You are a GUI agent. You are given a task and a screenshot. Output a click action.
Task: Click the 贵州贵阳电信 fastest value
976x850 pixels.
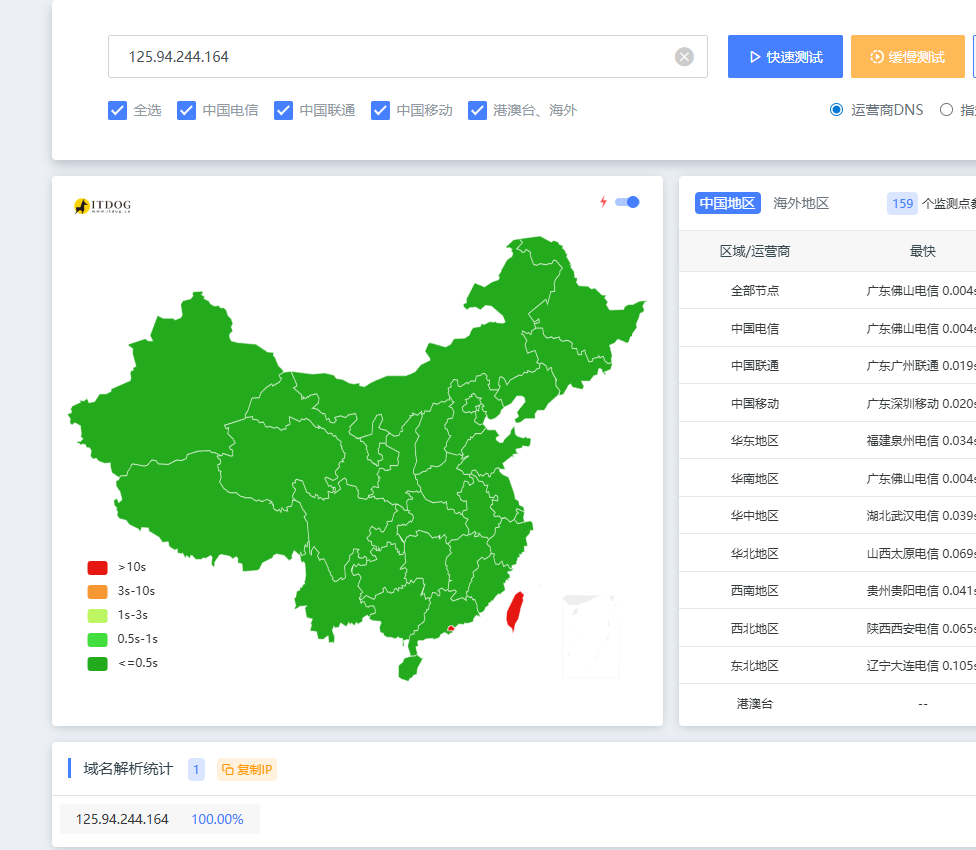tap(921, 591)
